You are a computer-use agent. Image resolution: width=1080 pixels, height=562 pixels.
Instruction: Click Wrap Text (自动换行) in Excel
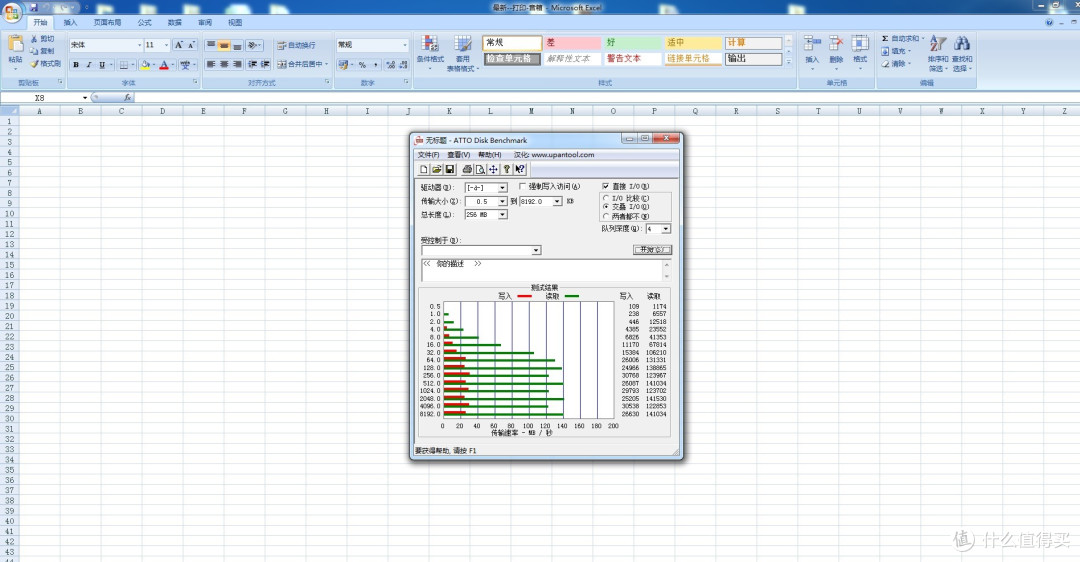click(296, 45)
